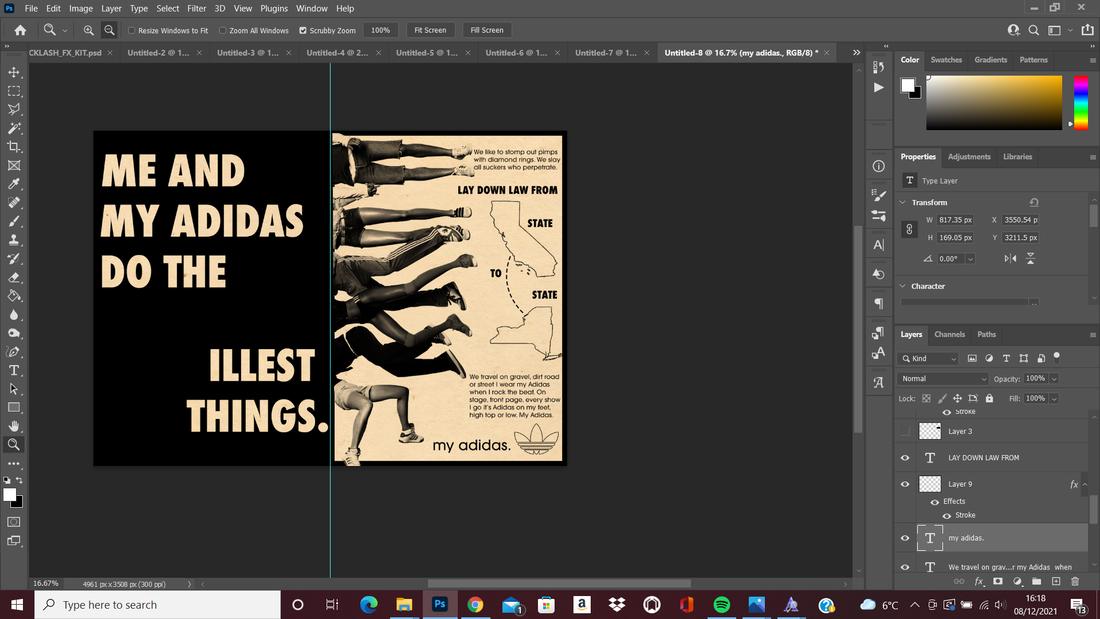Filter layers by type layers icon

click(1006, 358)
